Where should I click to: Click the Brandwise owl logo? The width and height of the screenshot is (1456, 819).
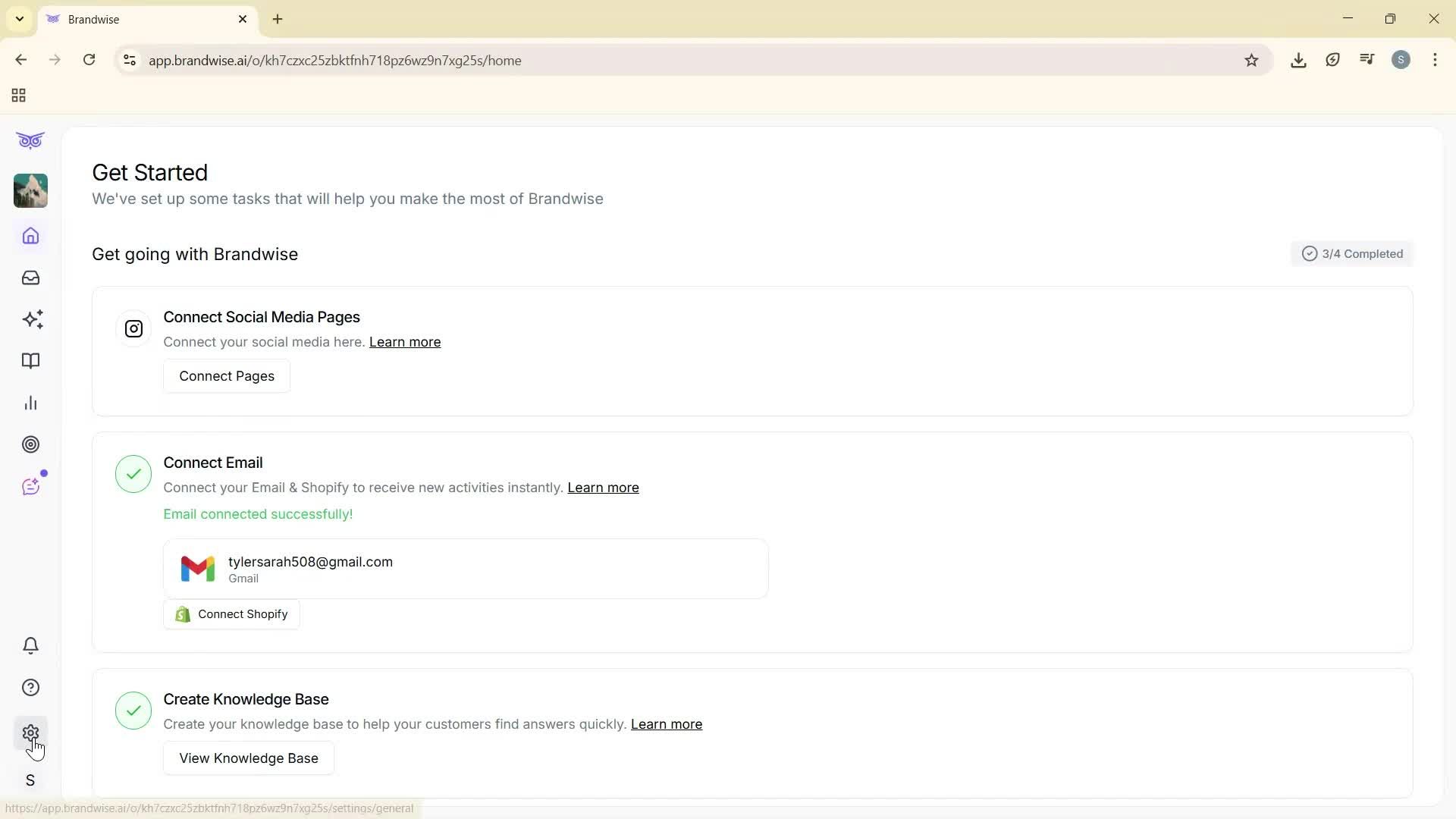[x=30, y=140]
